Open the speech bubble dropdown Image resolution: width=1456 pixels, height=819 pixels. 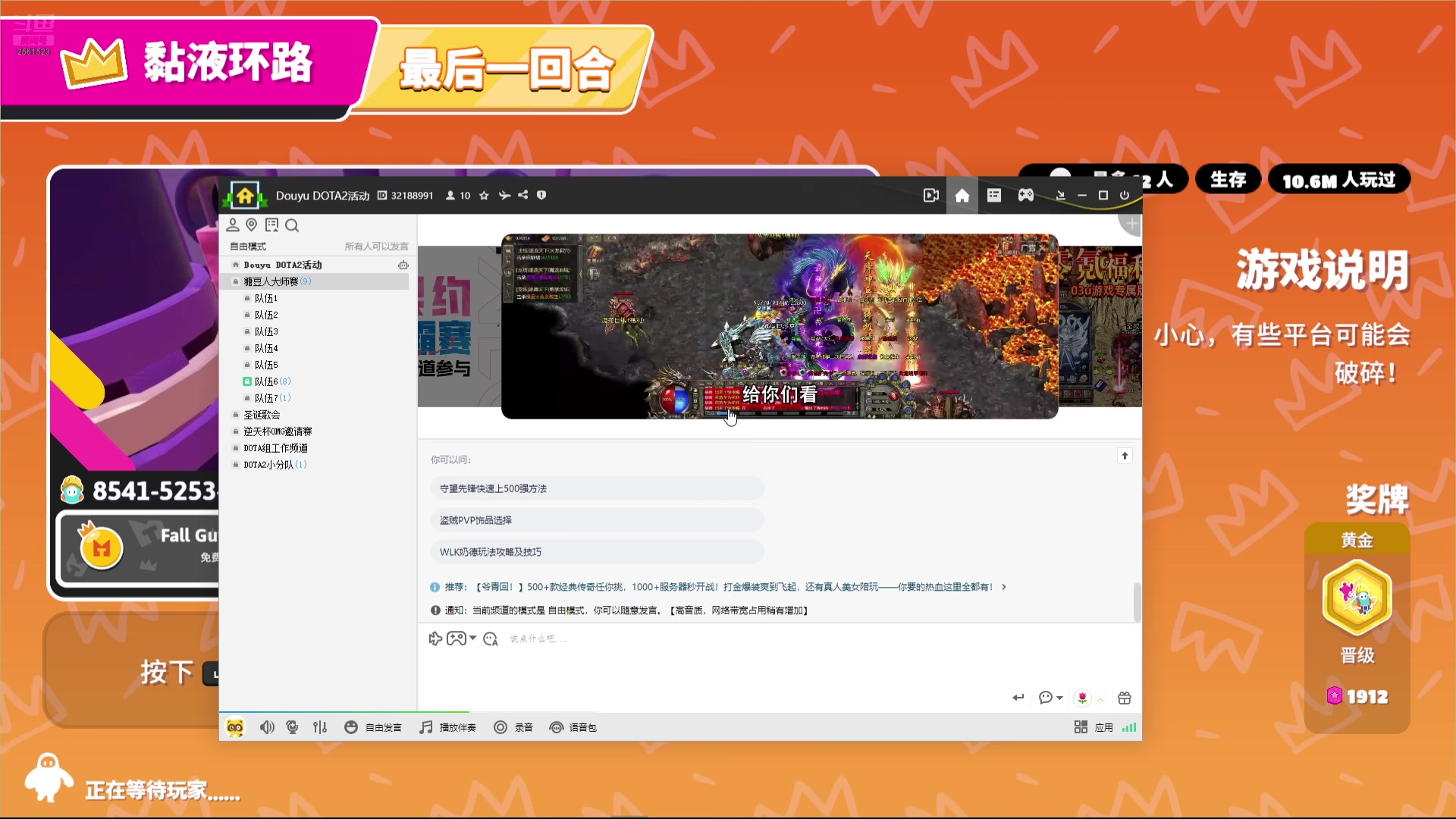tap(1050, 698)
